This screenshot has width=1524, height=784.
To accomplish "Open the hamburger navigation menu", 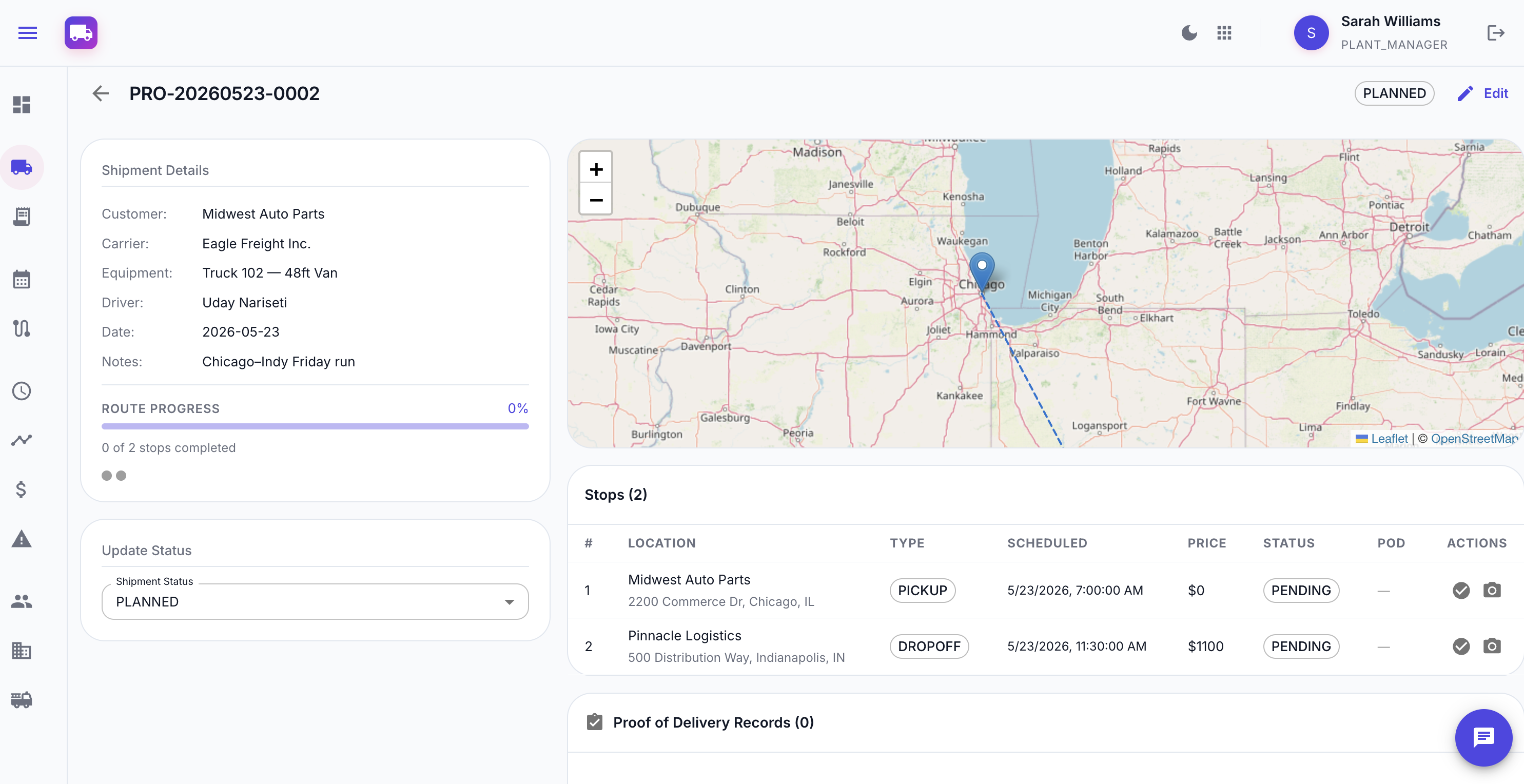I will [x=27, y=32].
